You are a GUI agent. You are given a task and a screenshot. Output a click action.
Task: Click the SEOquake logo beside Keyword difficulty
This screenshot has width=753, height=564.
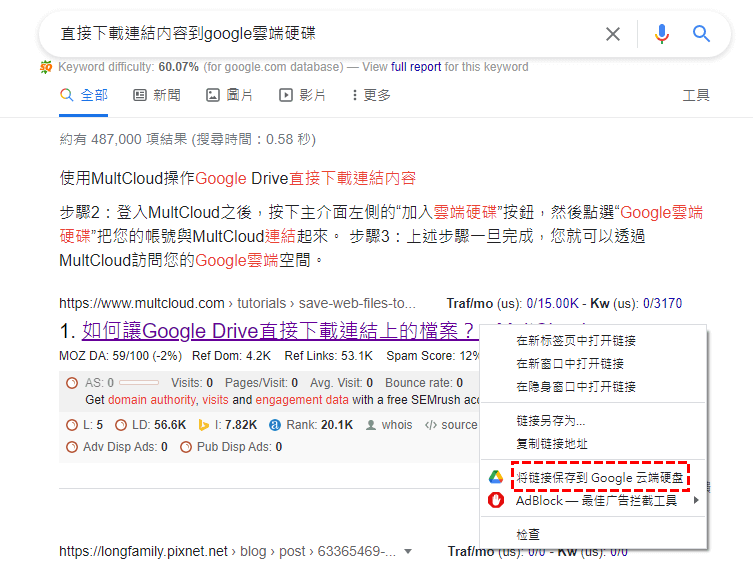46,67
